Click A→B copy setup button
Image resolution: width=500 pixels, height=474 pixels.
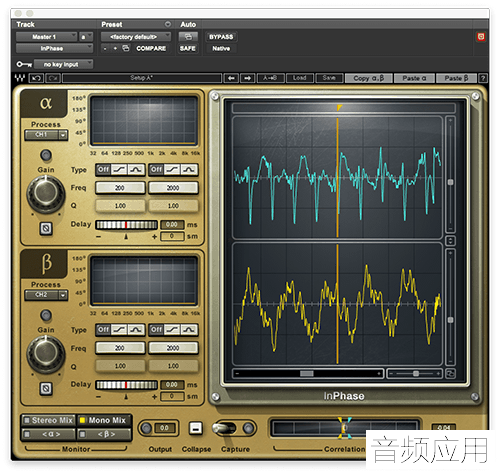pos(270,78)
